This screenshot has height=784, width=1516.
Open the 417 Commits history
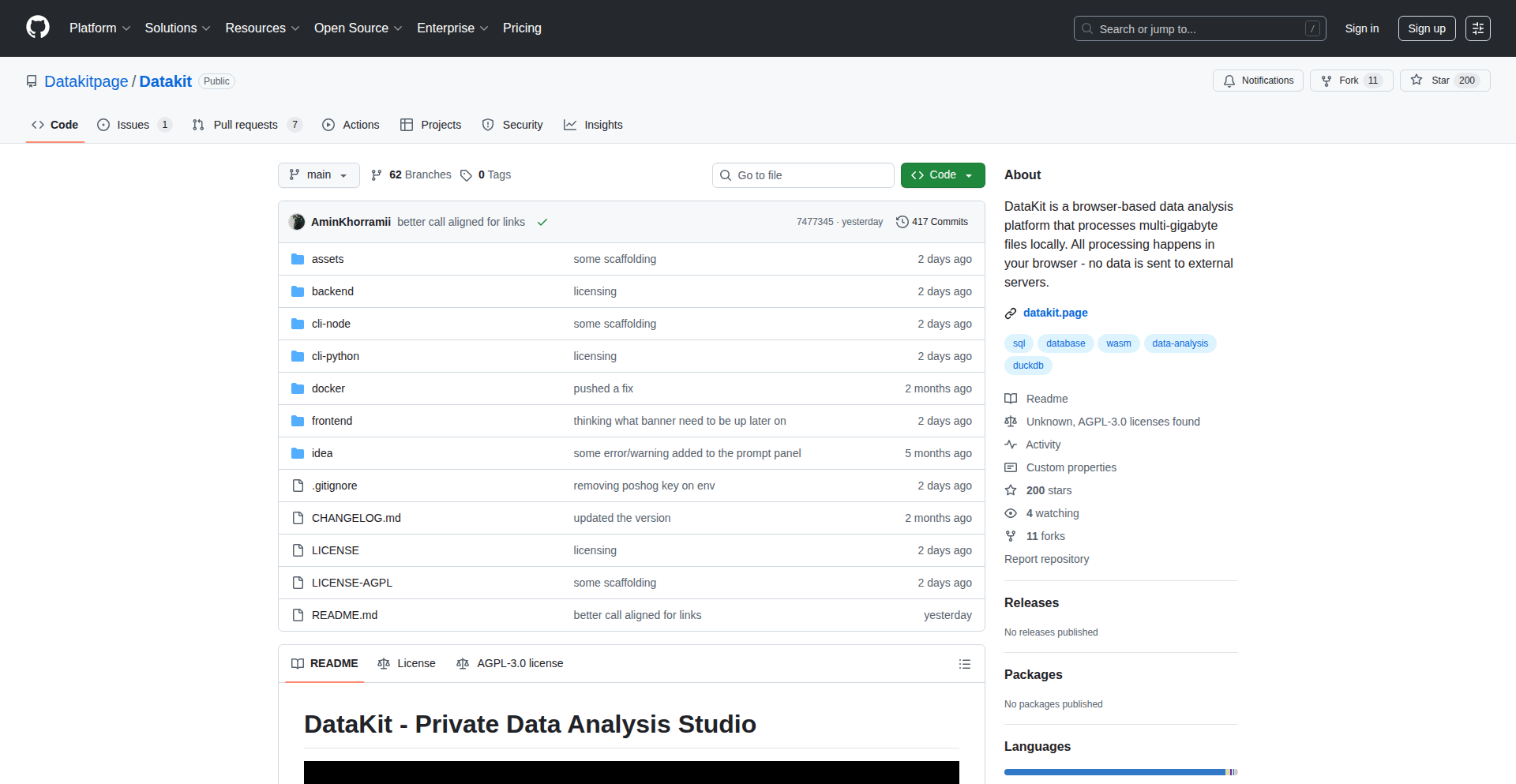(x=932, y=222)
